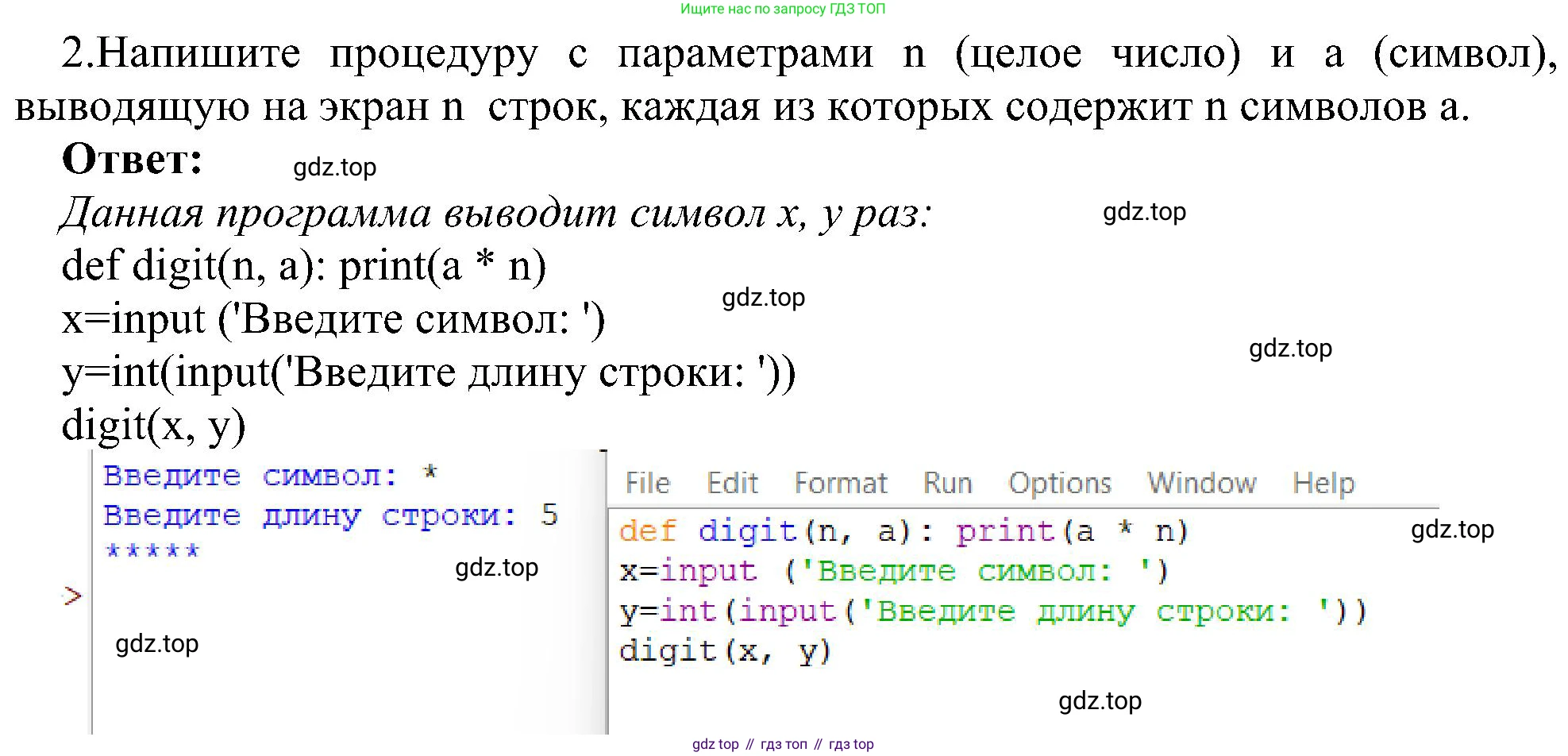Screen dimensions: 1568x756
Task: Click the orange 'def' keyword in the editor
Action: point(647,531)
